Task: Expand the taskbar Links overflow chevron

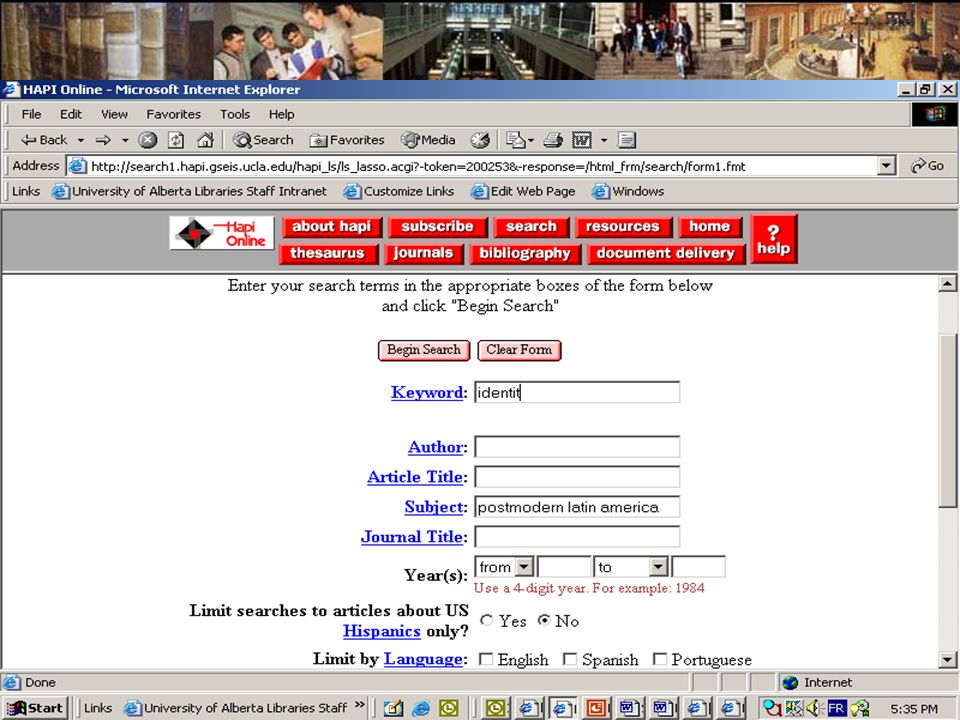Action: (359, 705)
